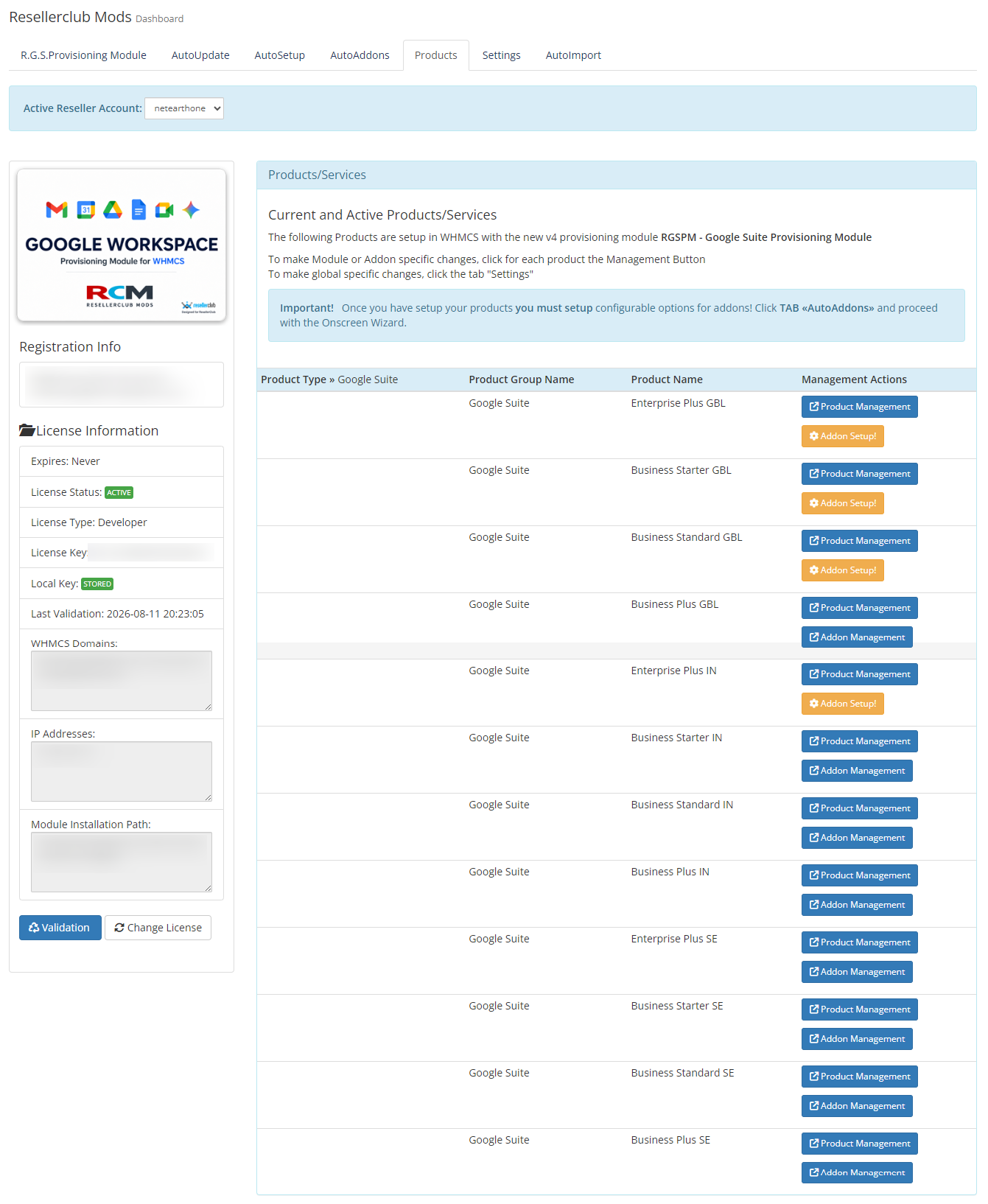Image resolution: width=988 pixels, height=1204 pixels.
Task: Click the Product Name column header
Action: 667,379
